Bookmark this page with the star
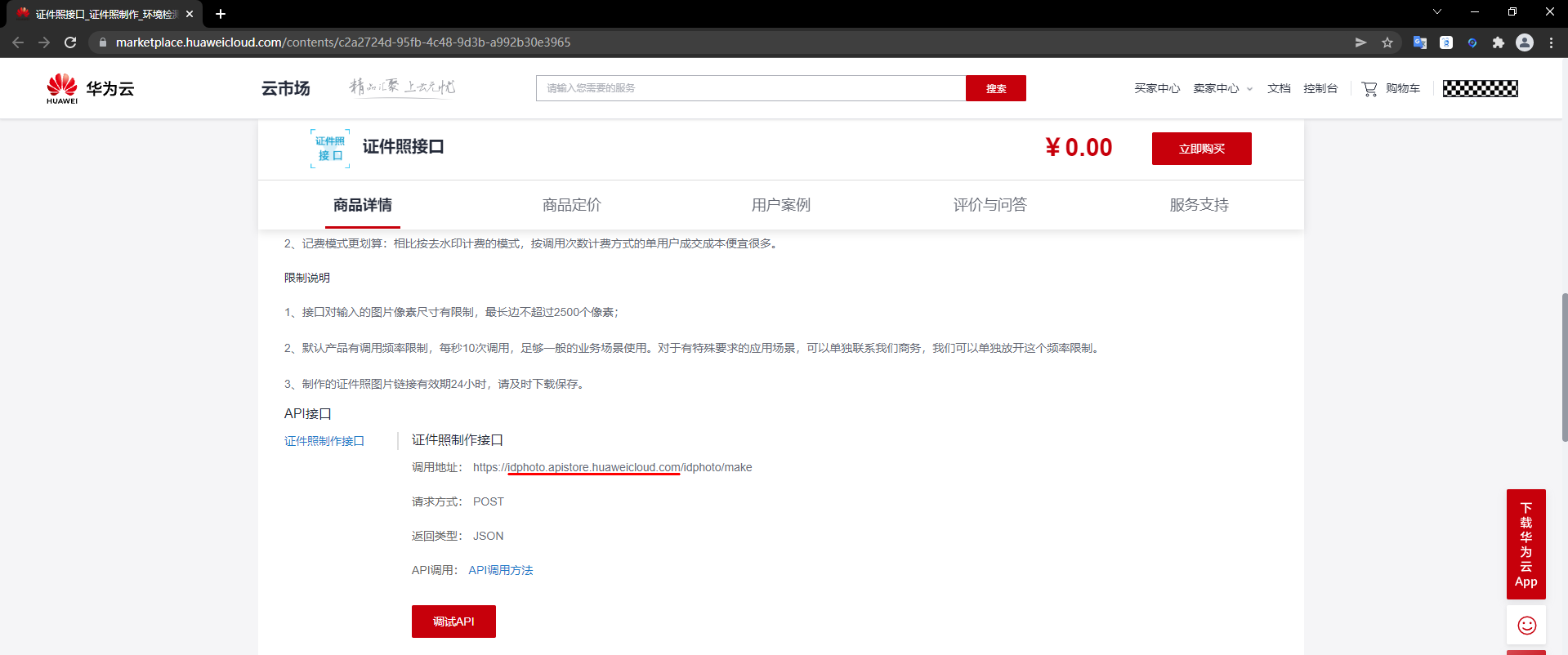 tap(1387, 42)
